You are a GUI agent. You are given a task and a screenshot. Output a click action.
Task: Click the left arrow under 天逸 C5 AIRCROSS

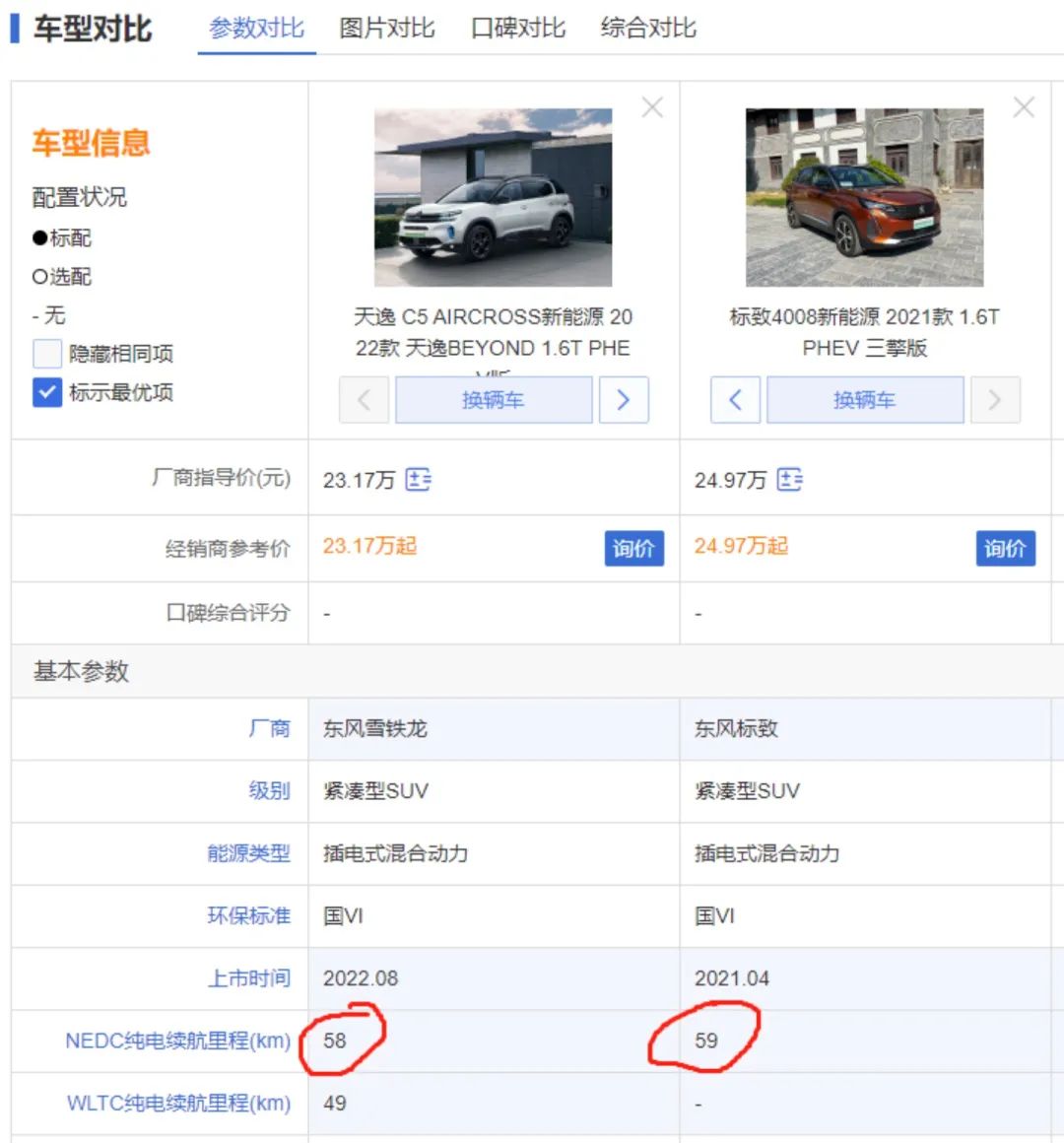point(365,399)
